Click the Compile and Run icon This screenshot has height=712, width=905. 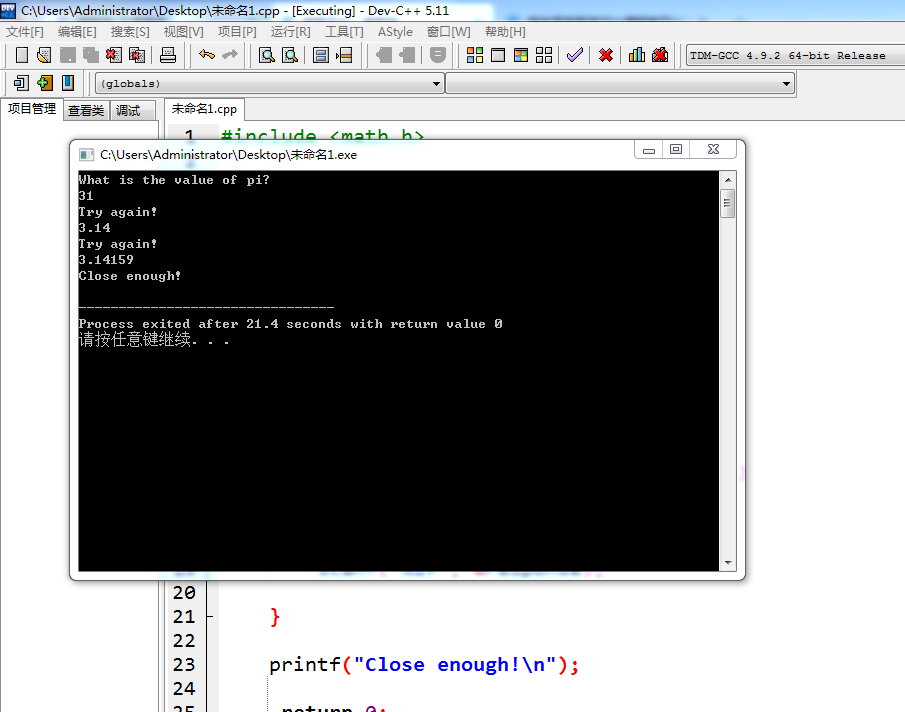pos(521,55)
